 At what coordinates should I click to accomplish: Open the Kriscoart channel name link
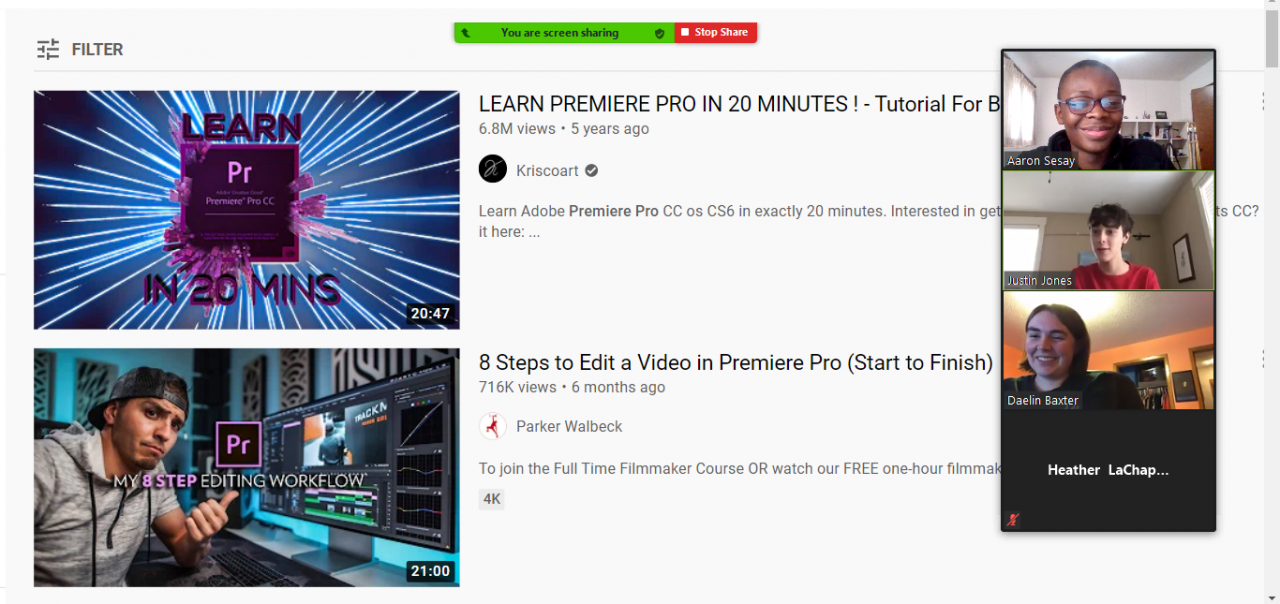[547, 170]
